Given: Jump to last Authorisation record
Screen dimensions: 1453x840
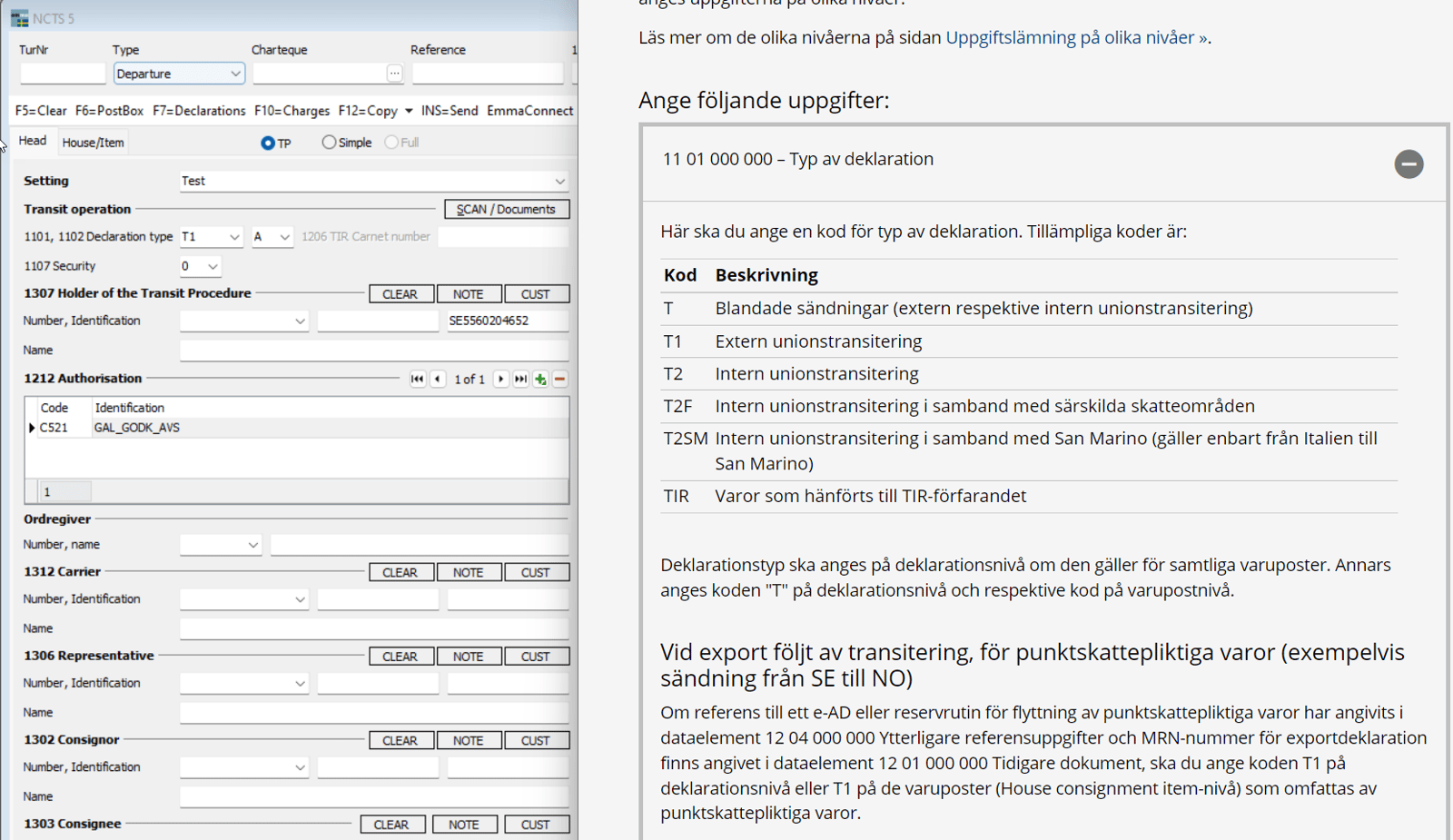Looking at the screenshot, I should click(520, 379).
